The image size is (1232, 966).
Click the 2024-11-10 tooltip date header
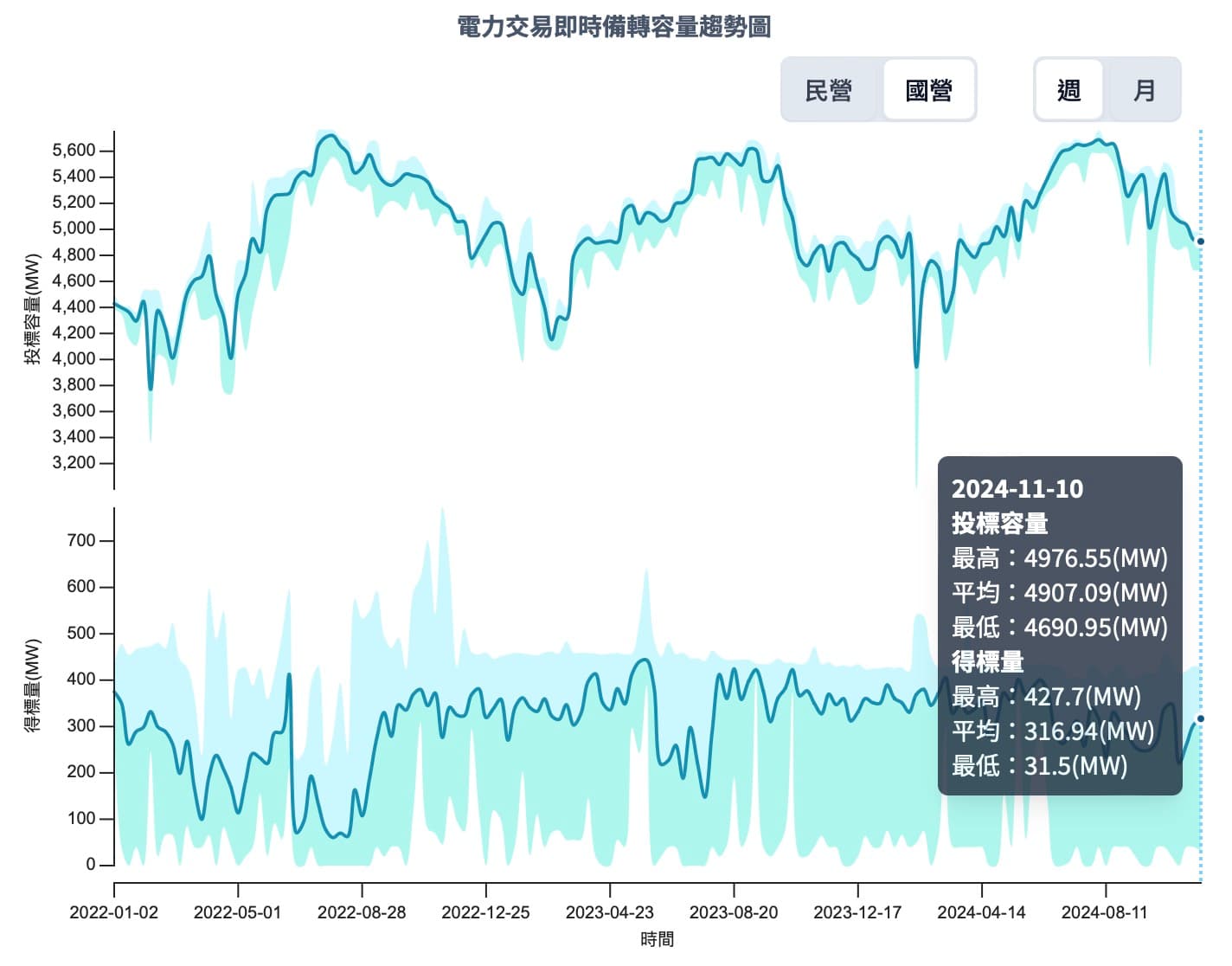point(1017,489)
